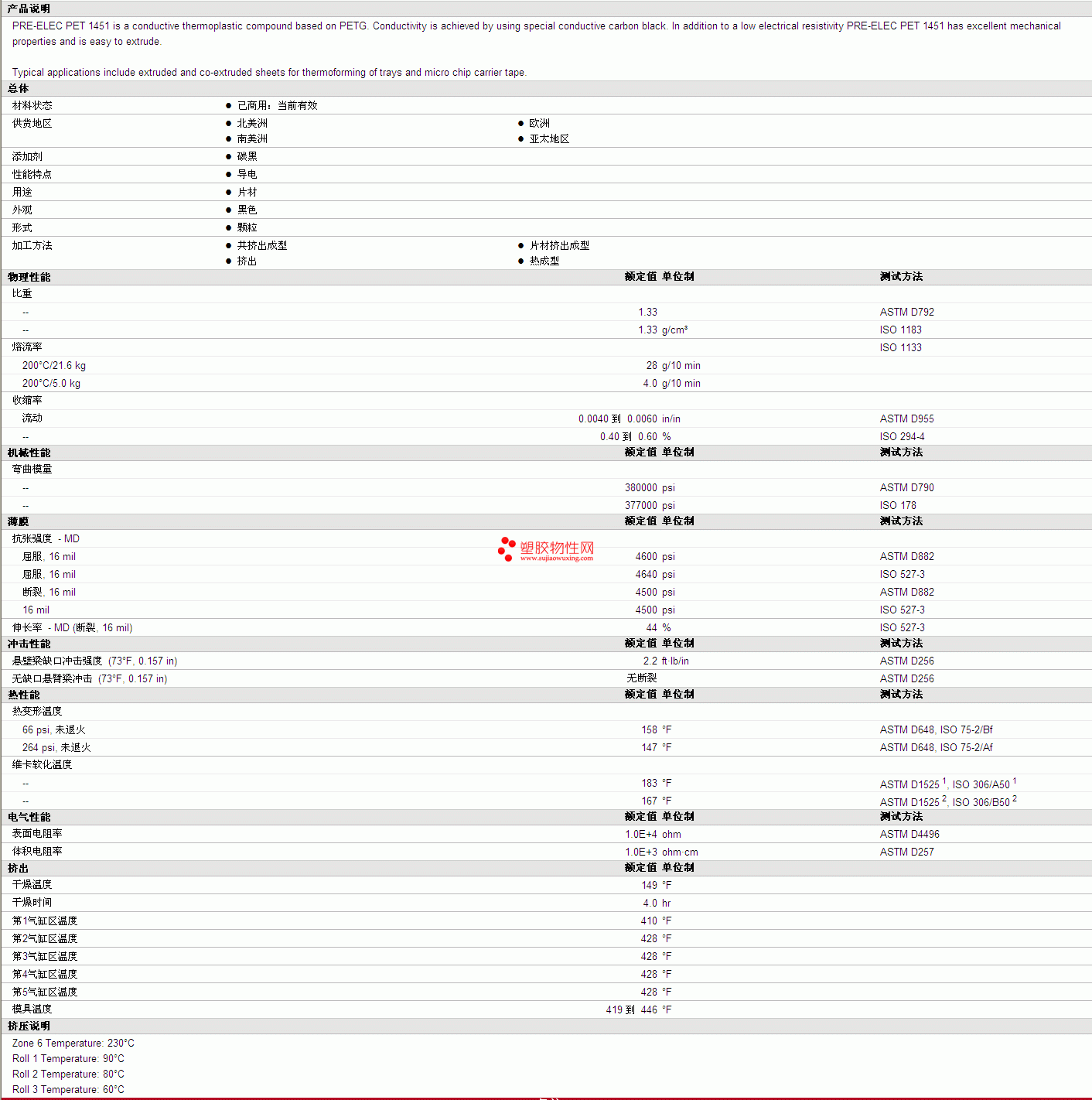Screen dimensions: 1092x1100
Task: Click the 第3气缸区温度 row label
Action: point(45,956)
